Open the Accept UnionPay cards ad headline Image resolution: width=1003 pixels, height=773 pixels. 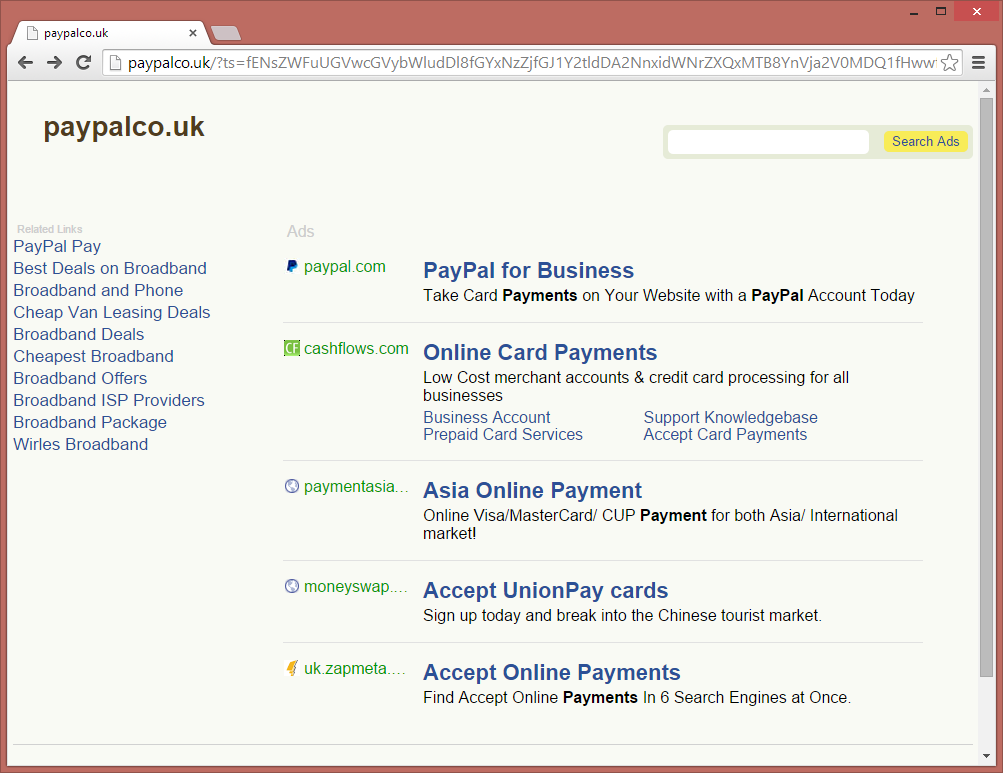(x=546, y=591)
